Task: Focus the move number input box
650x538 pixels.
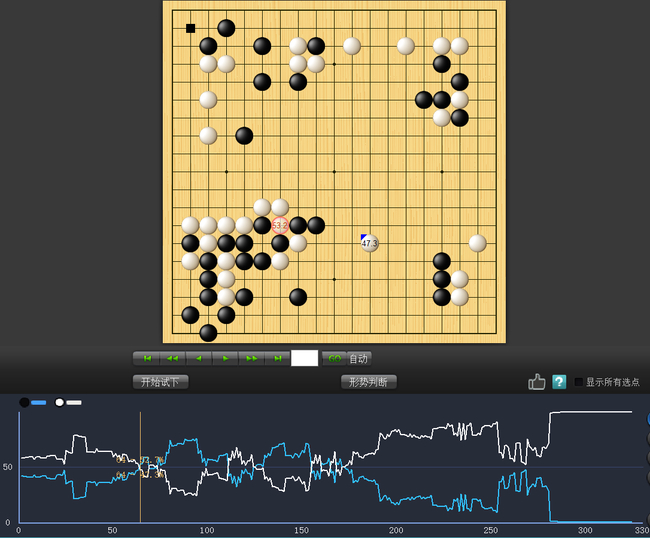Action: 305,358
